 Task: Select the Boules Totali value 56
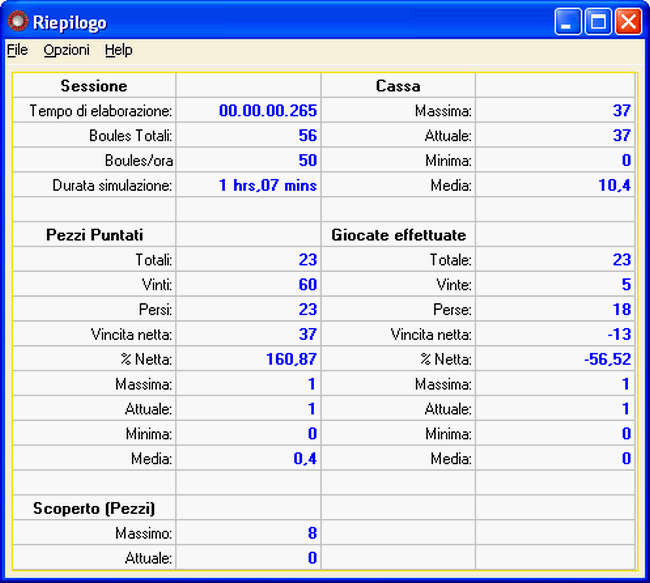pyautogui.click(x=307, y=136)
